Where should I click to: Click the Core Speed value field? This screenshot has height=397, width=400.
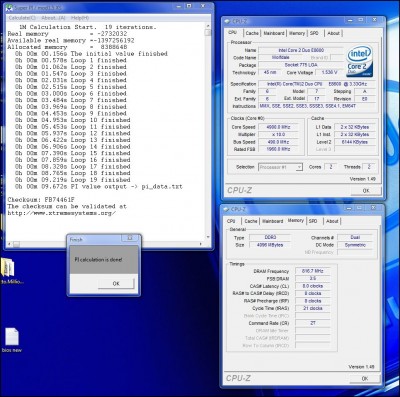click(278, 127)
